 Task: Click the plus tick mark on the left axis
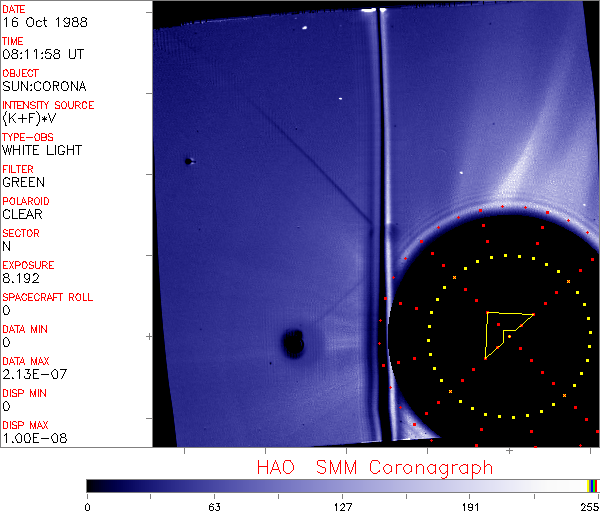[150, 337]
